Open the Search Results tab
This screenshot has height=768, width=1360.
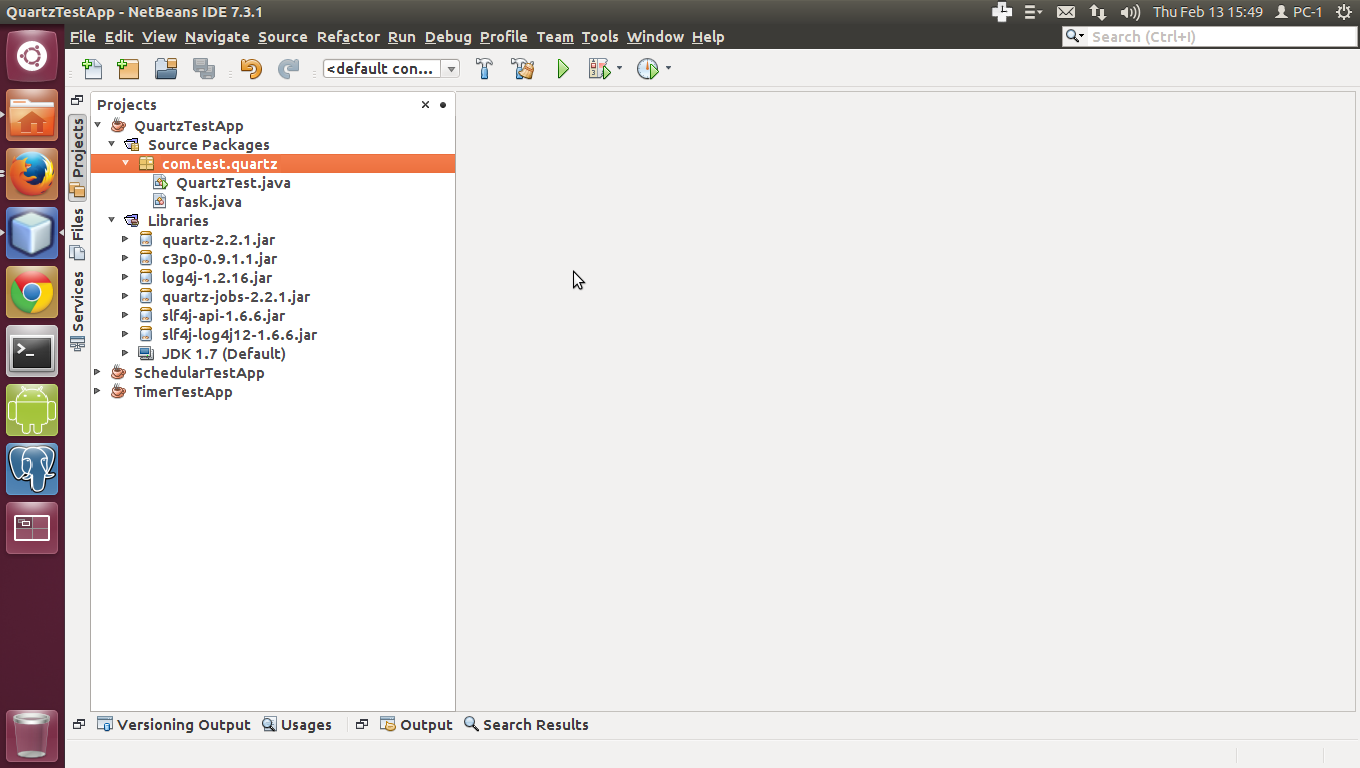[x=526, y=725]
